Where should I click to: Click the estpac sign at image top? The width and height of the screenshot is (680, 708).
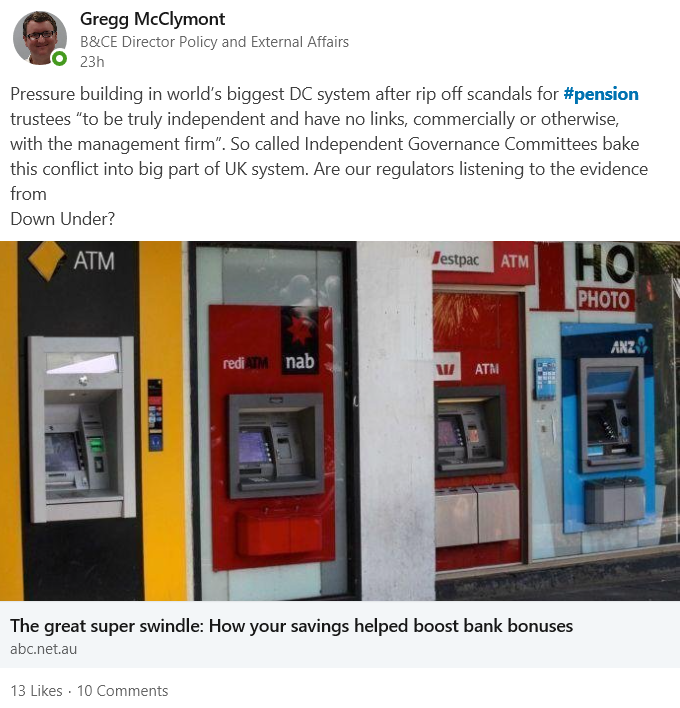(456, 260)
